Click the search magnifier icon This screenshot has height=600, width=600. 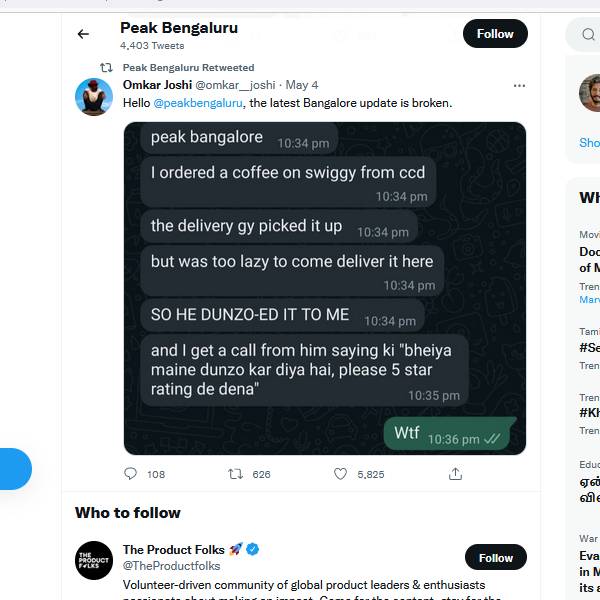(586, 35)
